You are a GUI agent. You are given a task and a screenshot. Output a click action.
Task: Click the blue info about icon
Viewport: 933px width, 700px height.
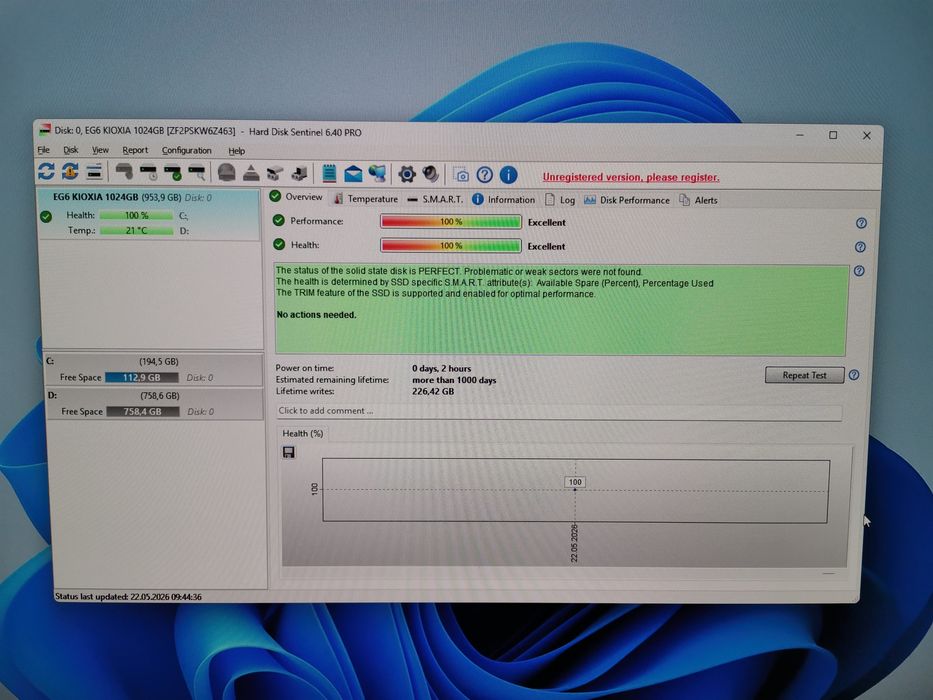tap(508, 175)
